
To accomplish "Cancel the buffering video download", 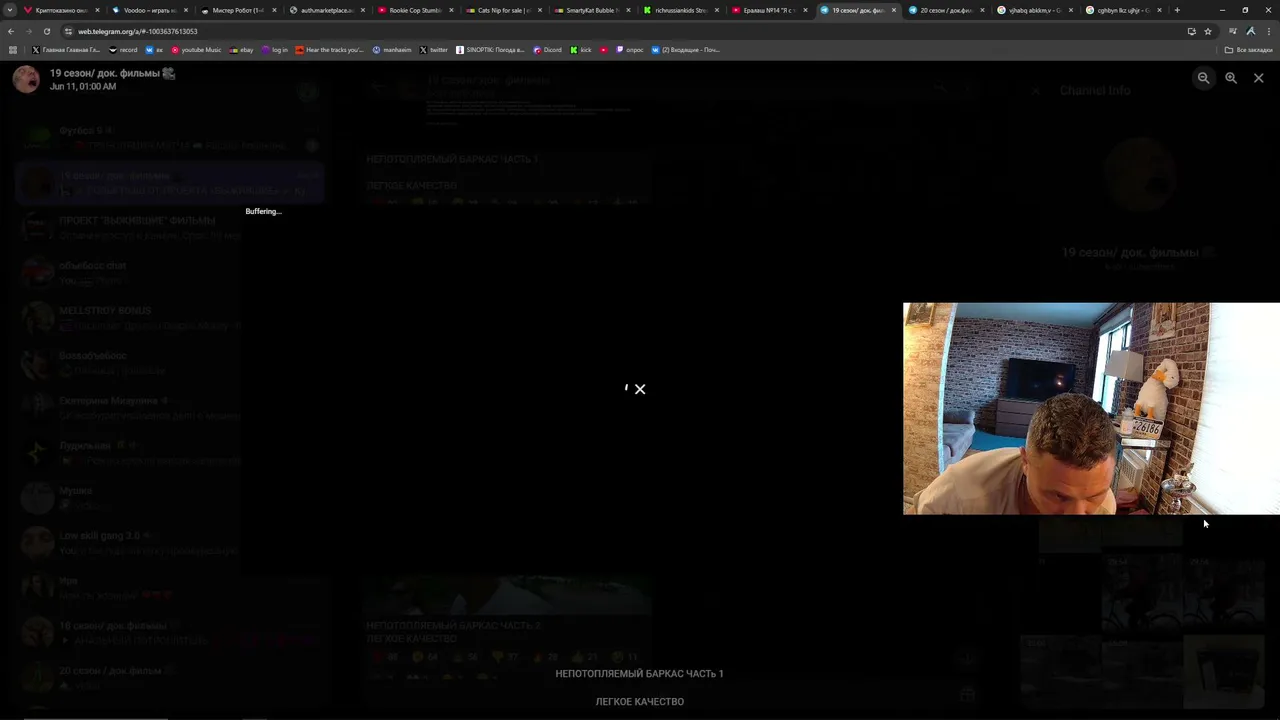I will [x=640, y=389].
